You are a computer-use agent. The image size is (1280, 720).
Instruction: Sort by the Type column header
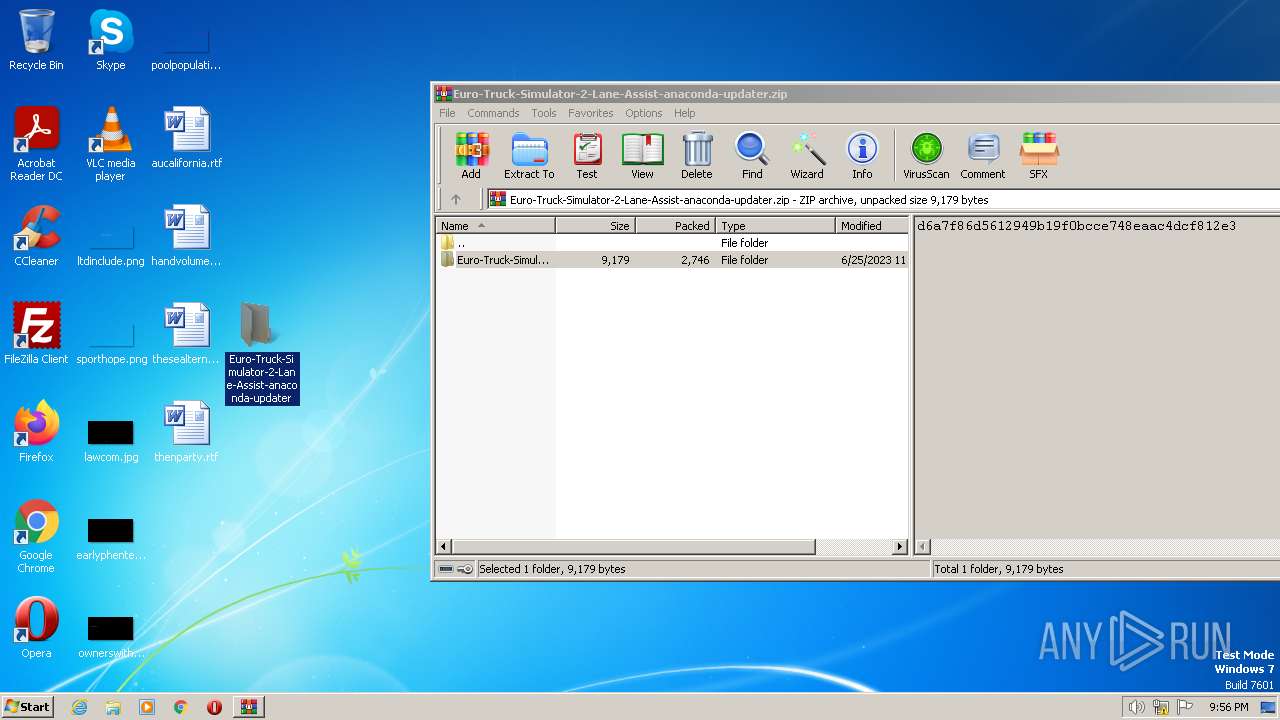(776, 226)
